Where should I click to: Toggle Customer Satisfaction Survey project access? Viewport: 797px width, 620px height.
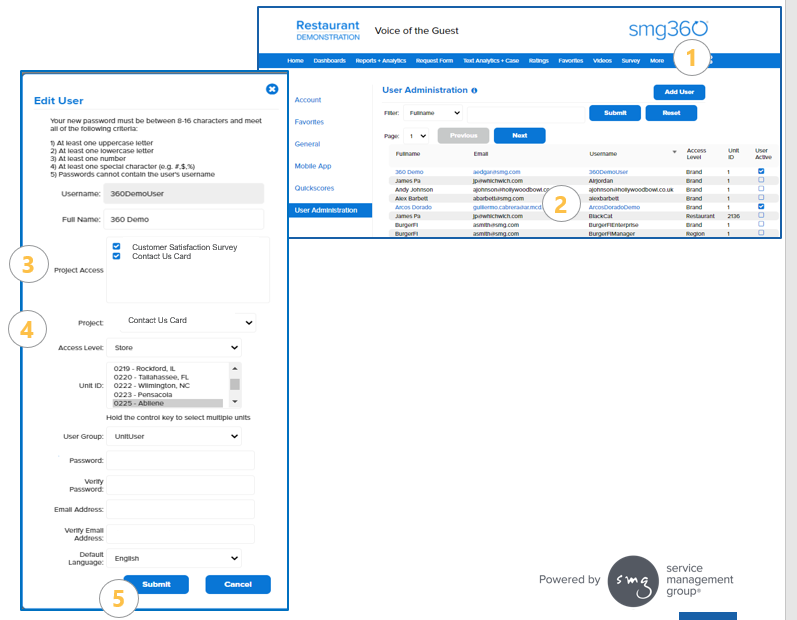pyautogui.click(x=117, y=246)
